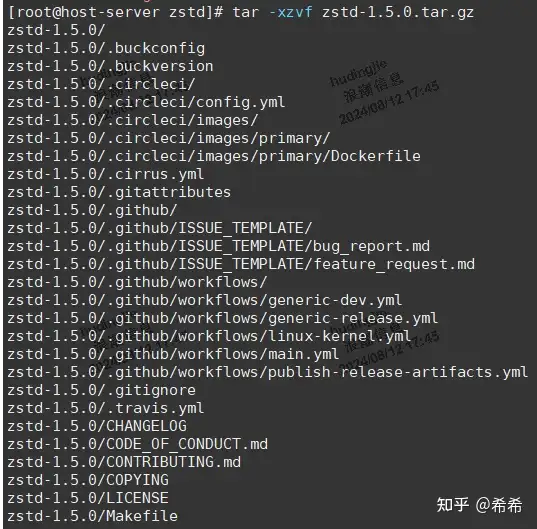Select the .travis.yml line
Viewport: 537px width, 529px height.
(105, 408)
